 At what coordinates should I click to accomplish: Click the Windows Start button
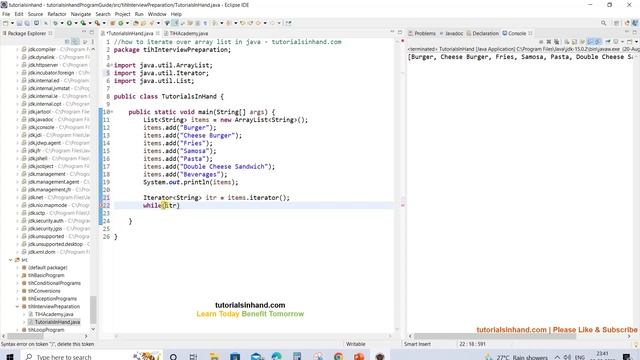(x=9, y=357)
